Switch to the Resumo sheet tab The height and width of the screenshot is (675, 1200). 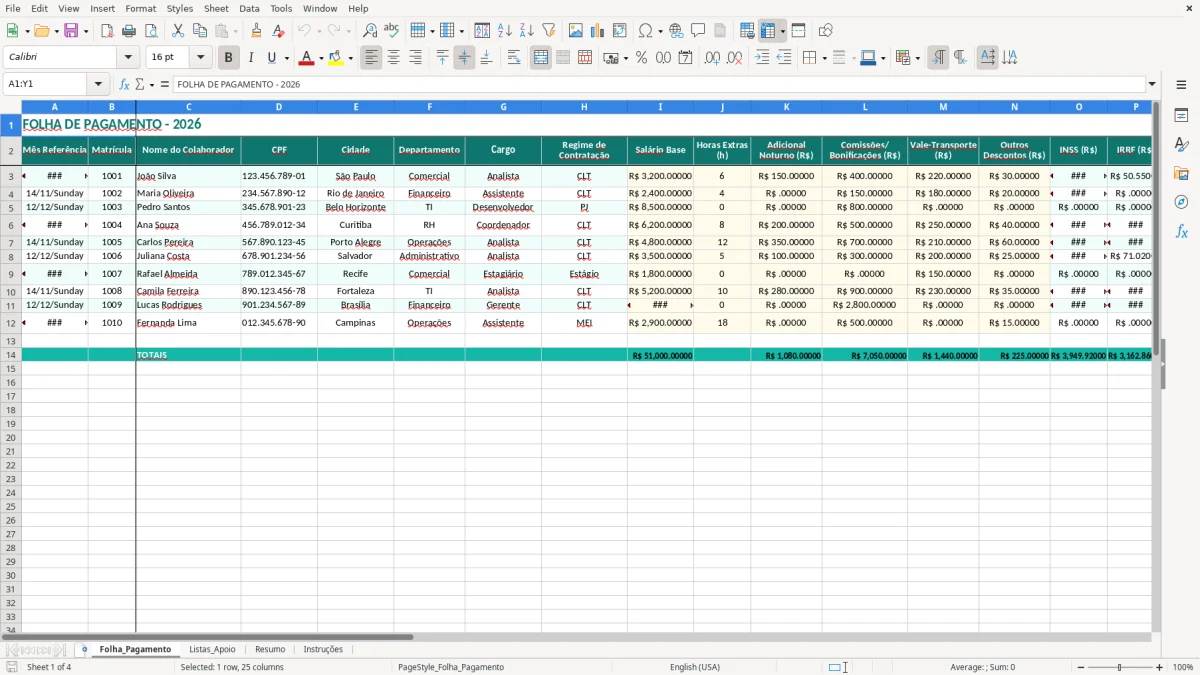270,649
